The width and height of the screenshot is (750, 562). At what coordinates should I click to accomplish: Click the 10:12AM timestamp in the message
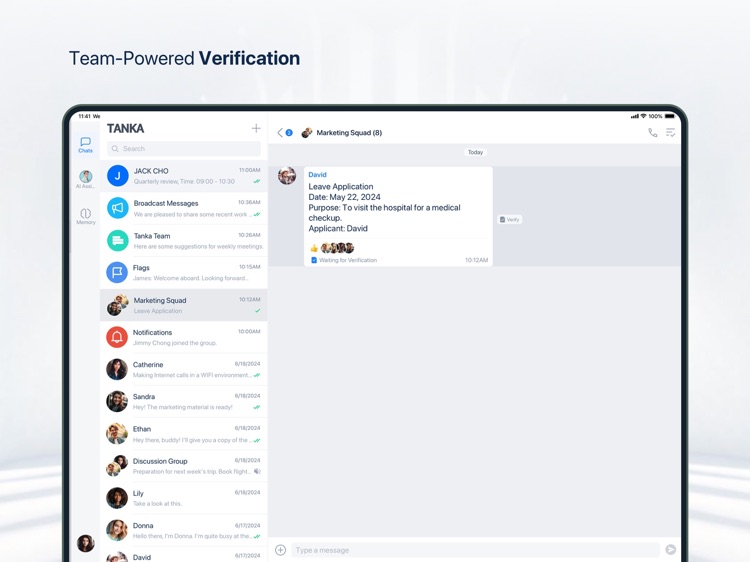tap(476, 260)
